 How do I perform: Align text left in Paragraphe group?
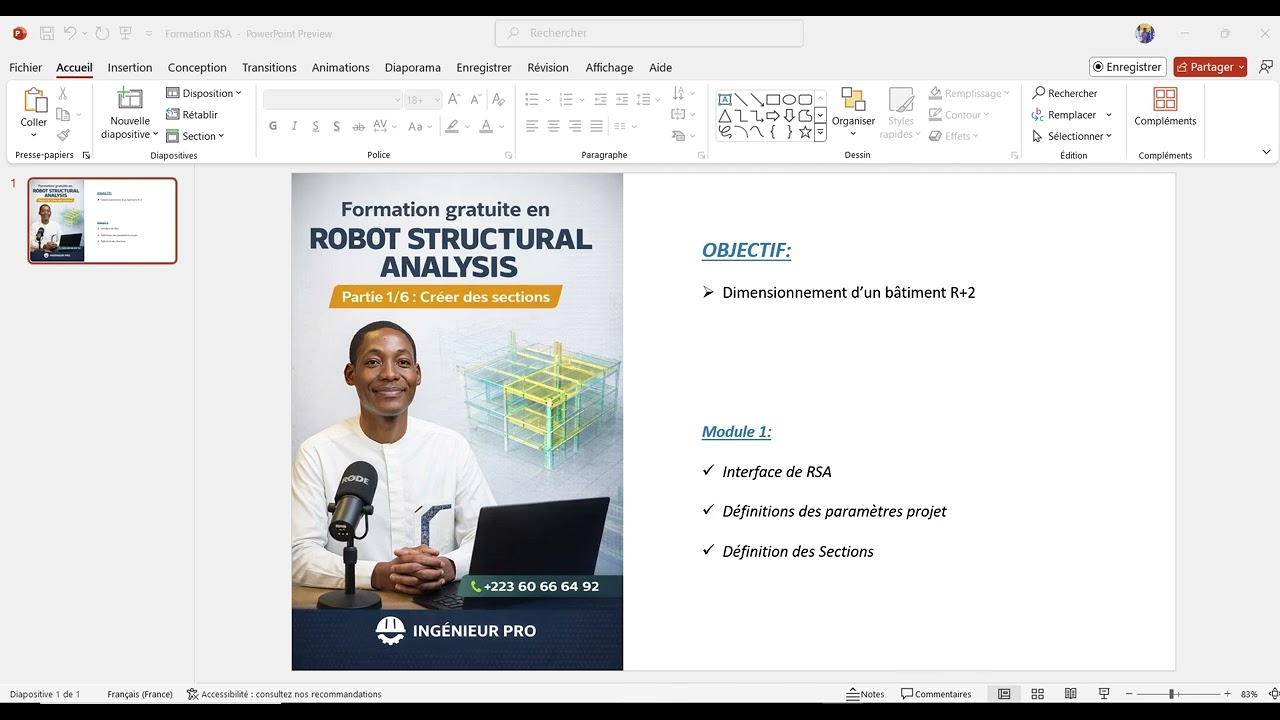[x=531, y=126]
